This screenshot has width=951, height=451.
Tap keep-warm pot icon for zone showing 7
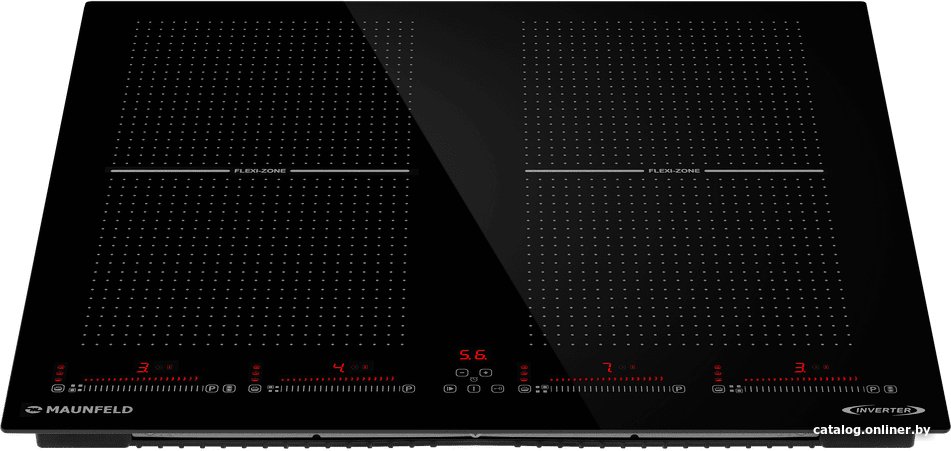(x=524, y=388)
